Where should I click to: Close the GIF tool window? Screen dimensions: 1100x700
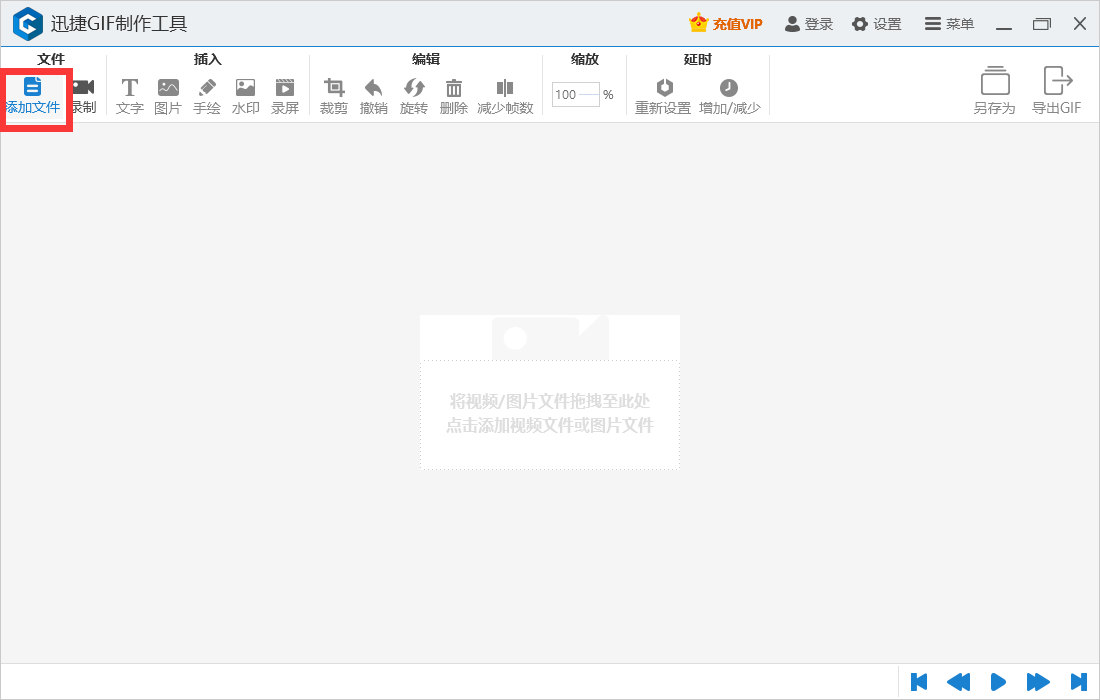coord(1080,24)
